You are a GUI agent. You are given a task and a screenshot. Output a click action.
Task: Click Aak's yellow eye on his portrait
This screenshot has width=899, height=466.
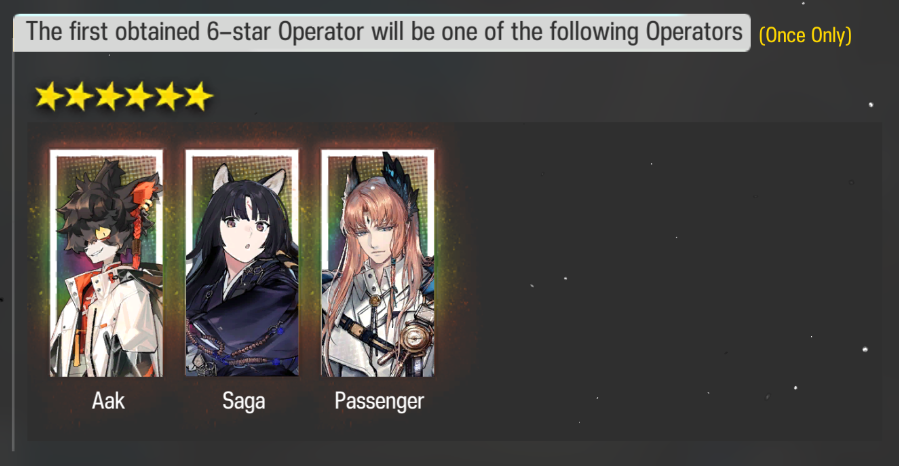pyautogui.click(x=104, y=233)
